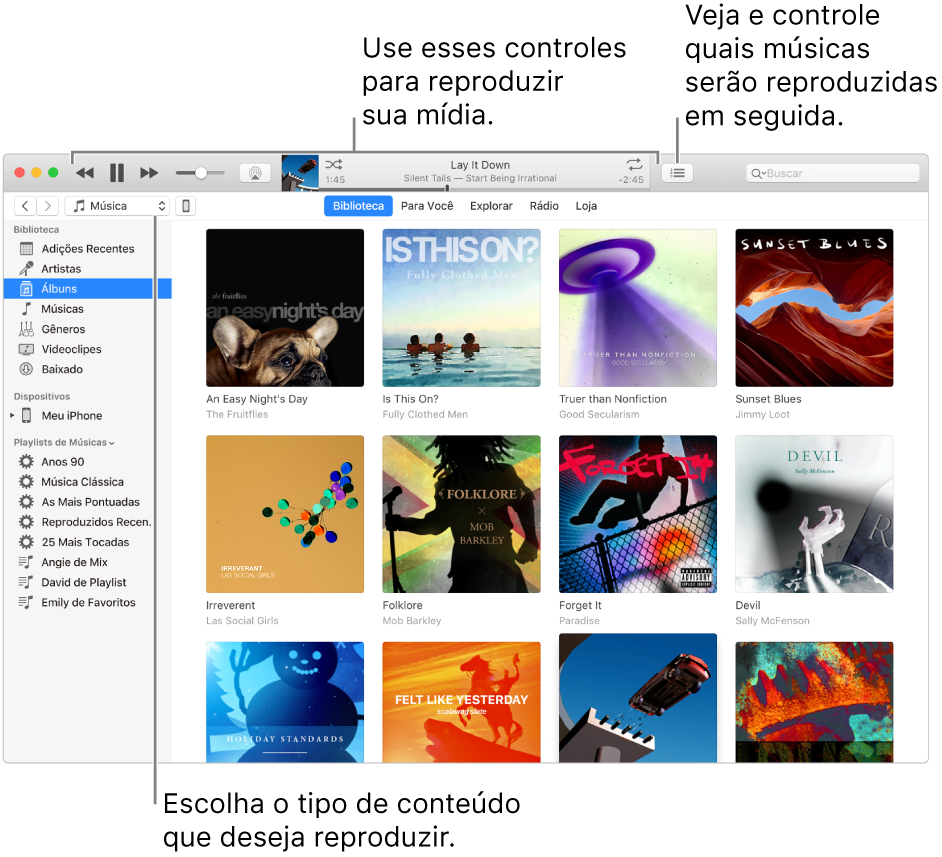Open Truer than Nonfiction album cover
Viewport: 942px width, 857px height.
tap(638, 307)
